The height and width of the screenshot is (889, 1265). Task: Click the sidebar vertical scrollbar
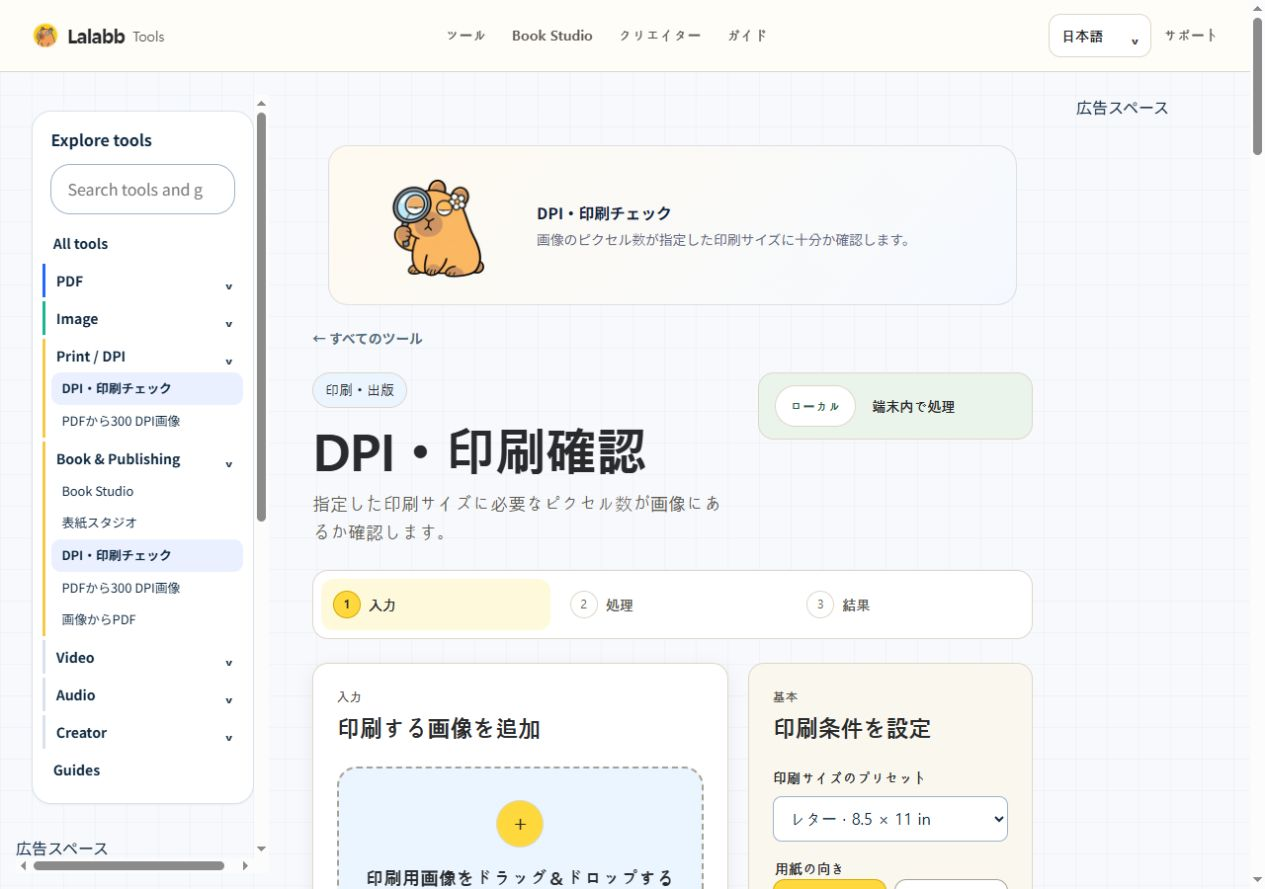coord(261,316)
